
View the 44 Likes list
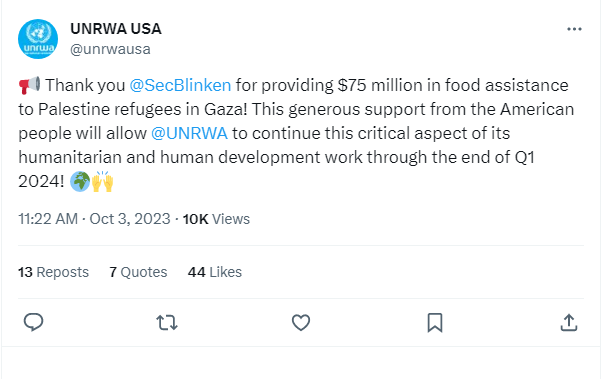pos(215,272)
